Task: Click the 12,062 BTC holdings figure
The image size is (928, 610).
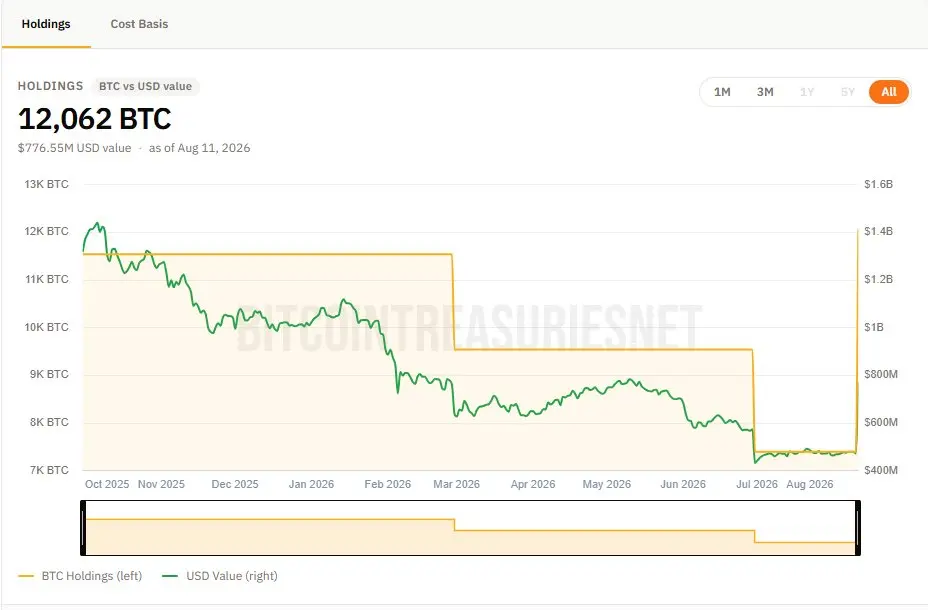Action: coord(95,119)
